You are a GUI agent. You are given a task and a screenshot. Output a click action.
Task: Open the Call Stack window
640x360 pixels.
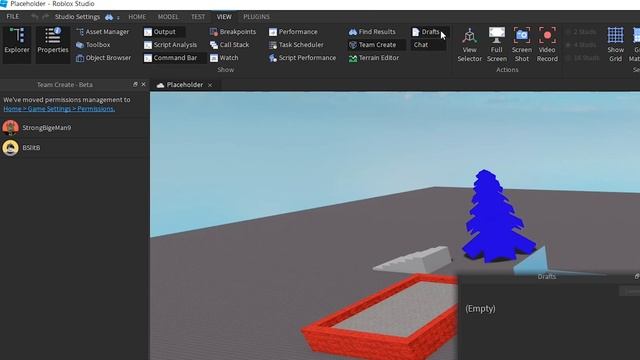tap(230, 45)
